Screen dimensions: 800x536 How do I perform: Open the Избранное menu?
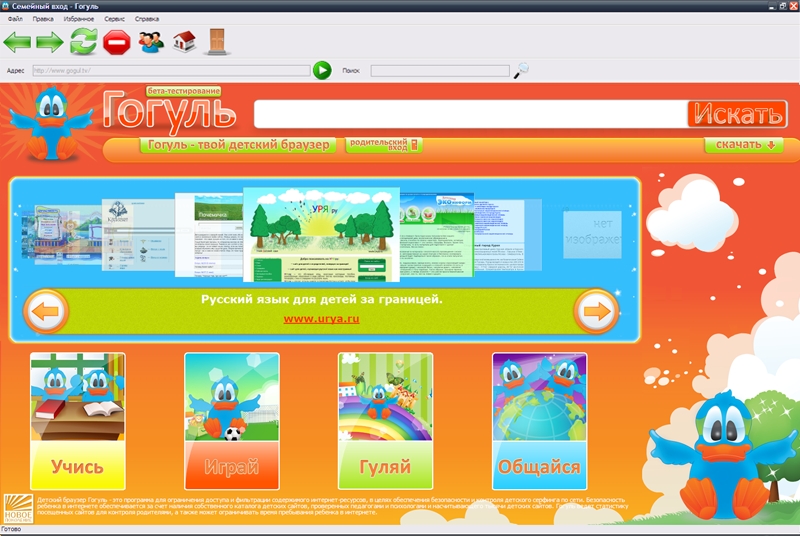pyautogui.click(x=79, y=19)
